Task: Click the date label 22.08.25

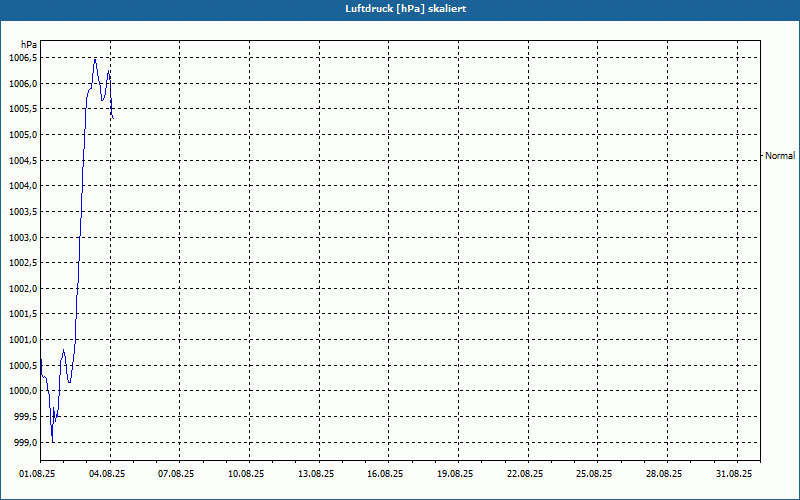Action: pyautogui.click(x=525, y=474)
